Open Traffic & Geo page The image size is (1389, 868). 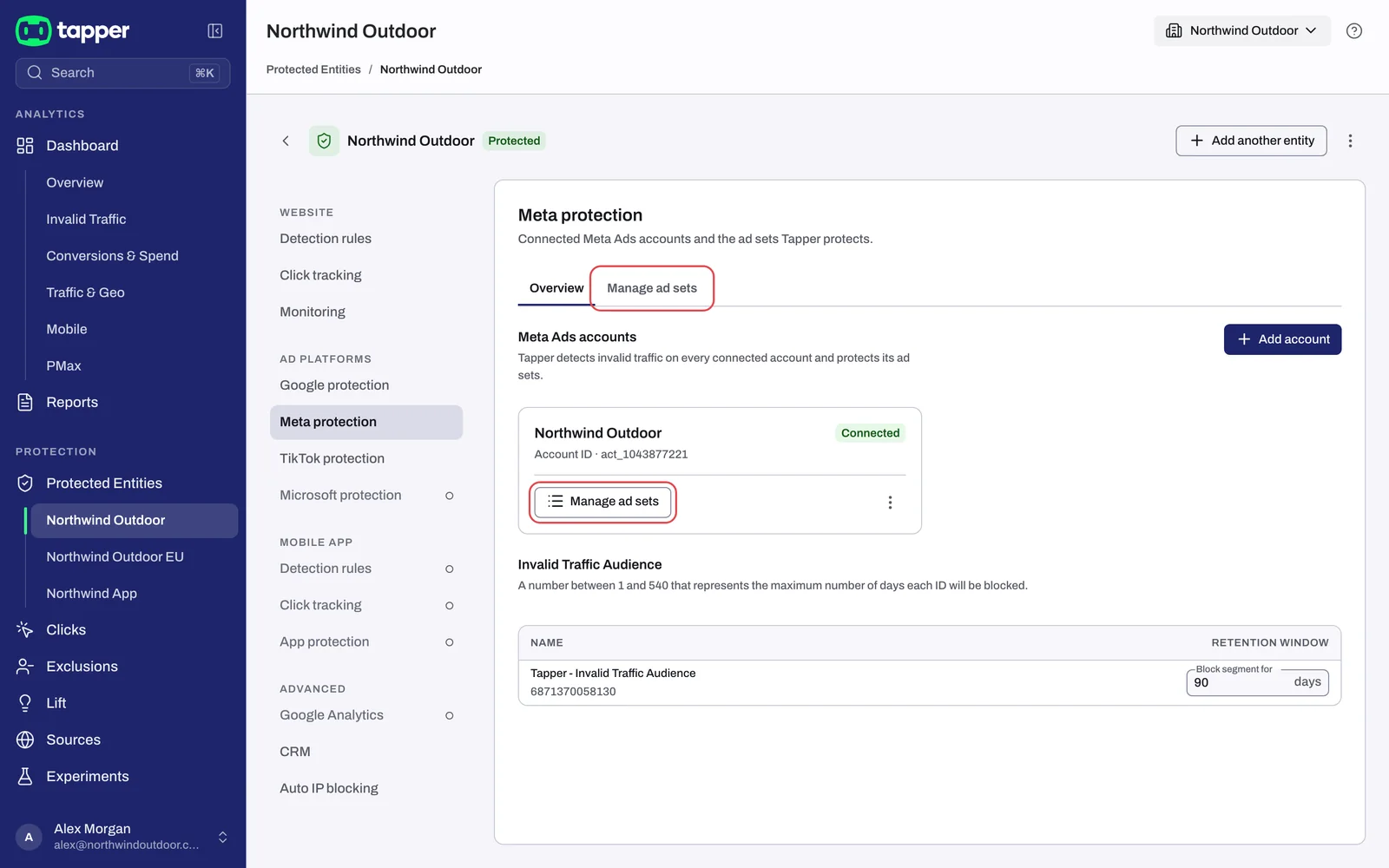tap(85, 293)
